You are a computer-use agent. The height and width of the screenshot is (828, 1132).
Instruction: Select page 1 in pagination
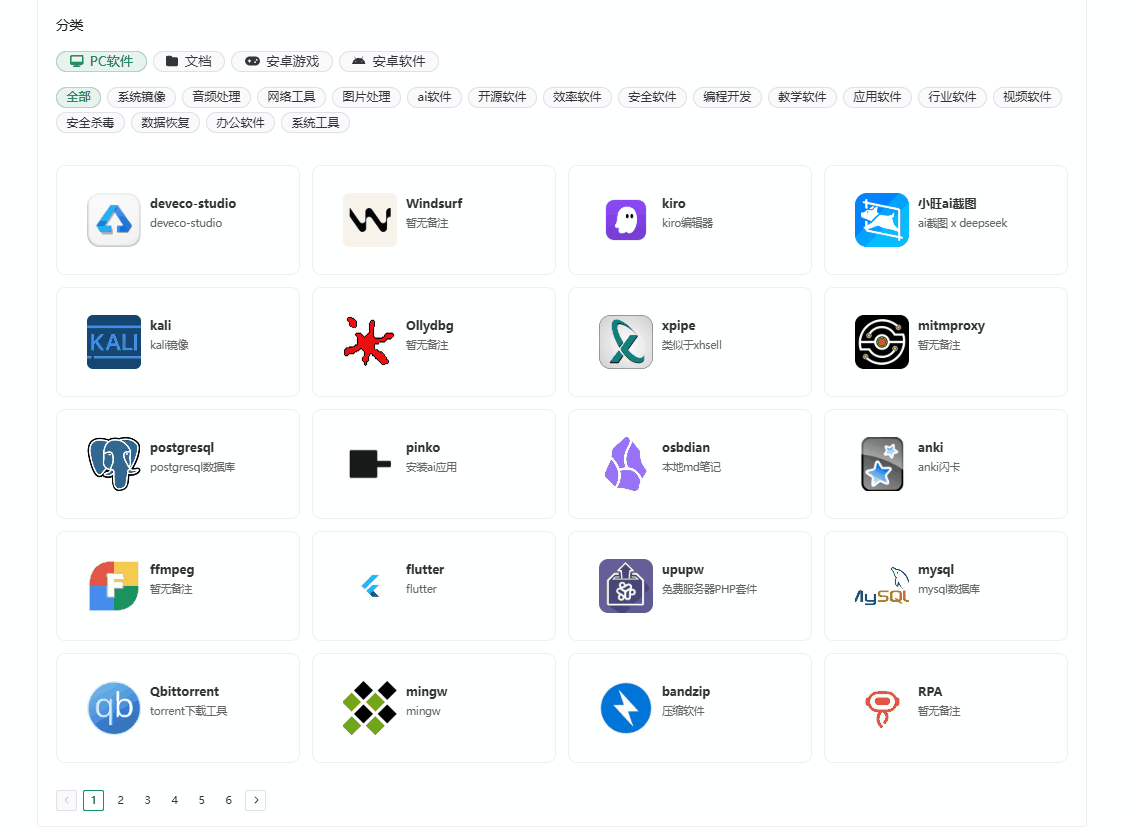pos(93,800)
